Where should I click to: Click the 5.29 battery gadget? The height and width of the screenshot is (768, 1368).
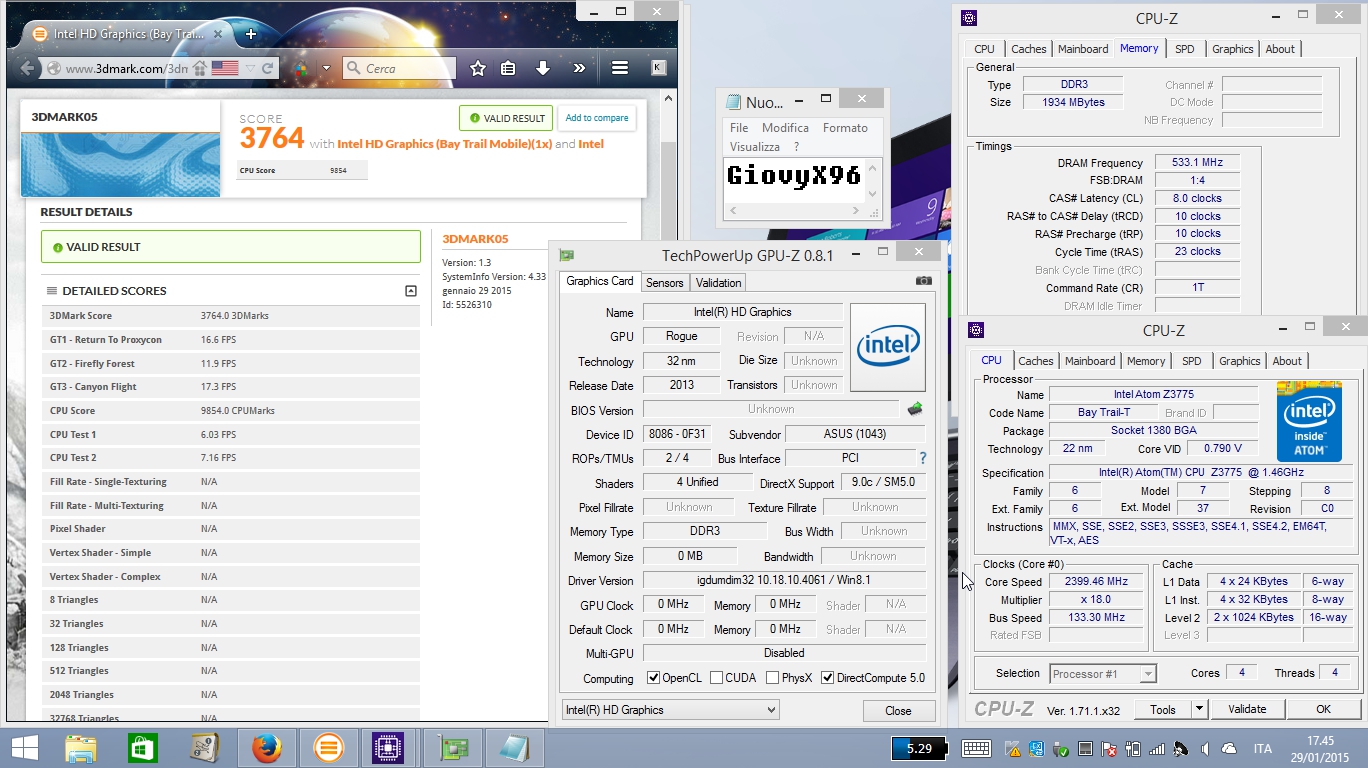[x=919, y=748]
